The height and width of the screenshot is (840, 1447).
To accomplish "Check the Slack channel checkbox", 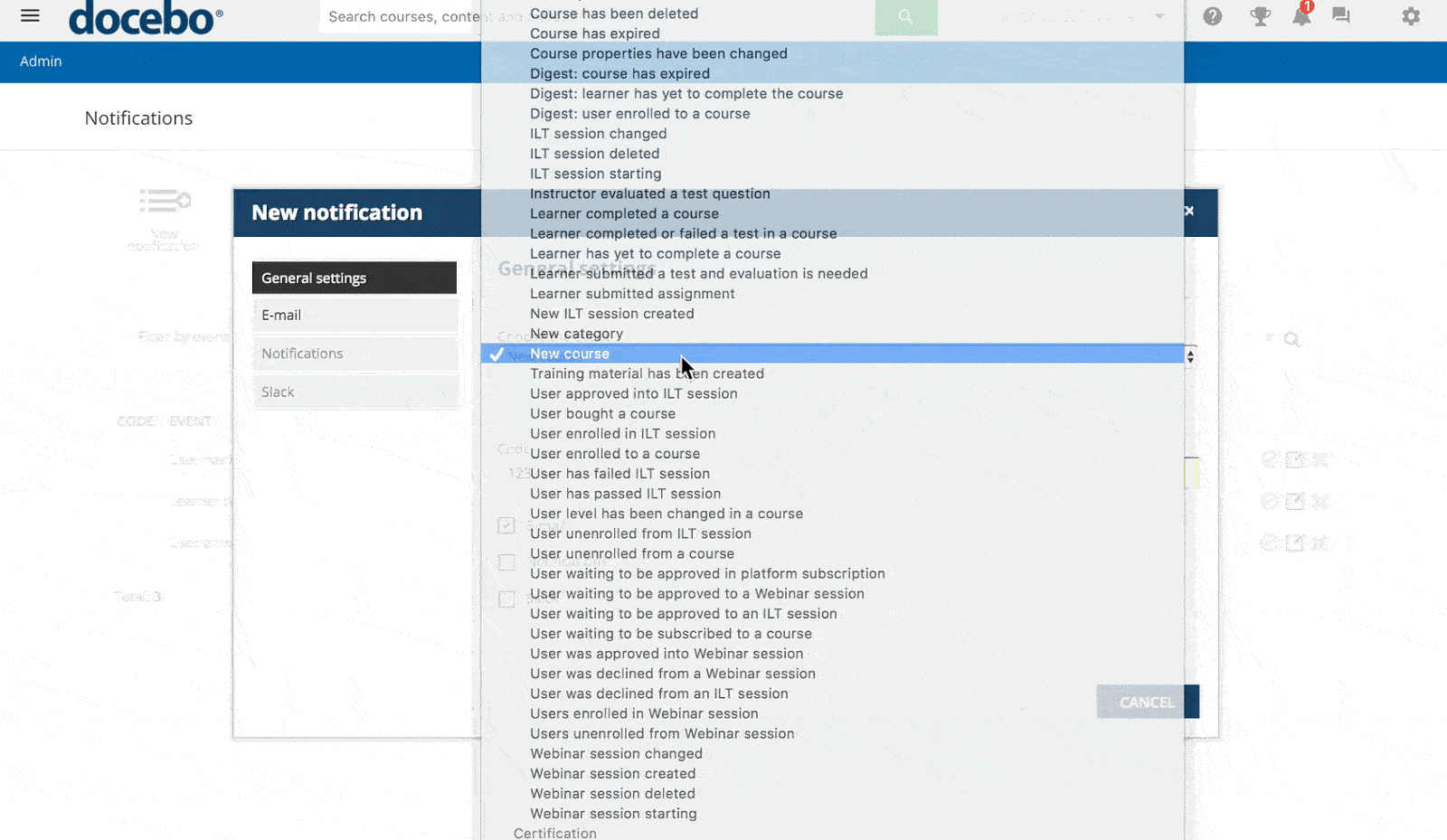I will 506,599.
